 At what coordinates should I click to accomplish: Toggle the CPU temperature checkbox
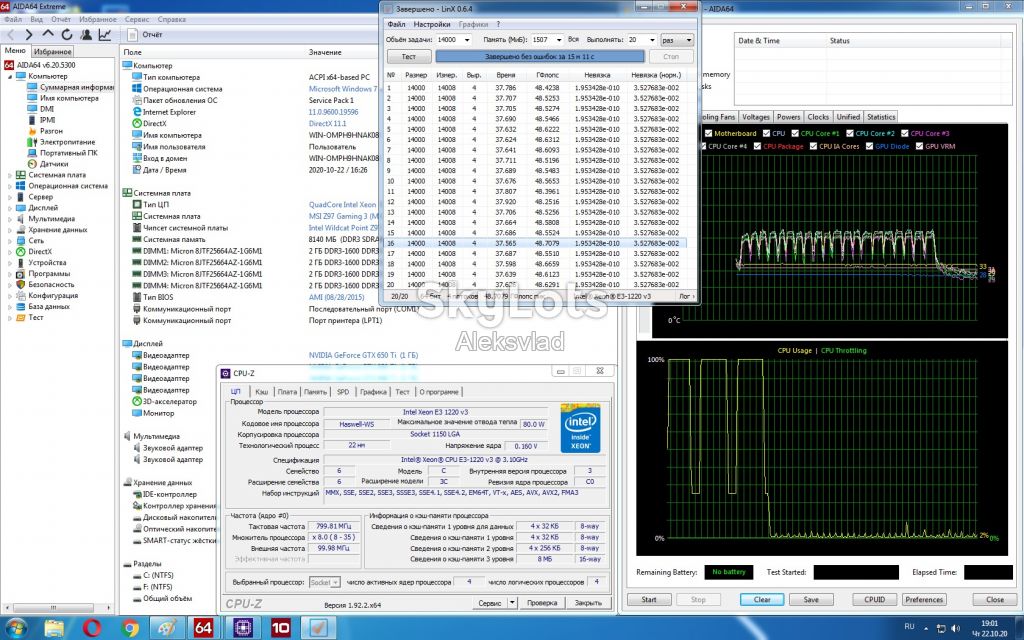point(767,133)
